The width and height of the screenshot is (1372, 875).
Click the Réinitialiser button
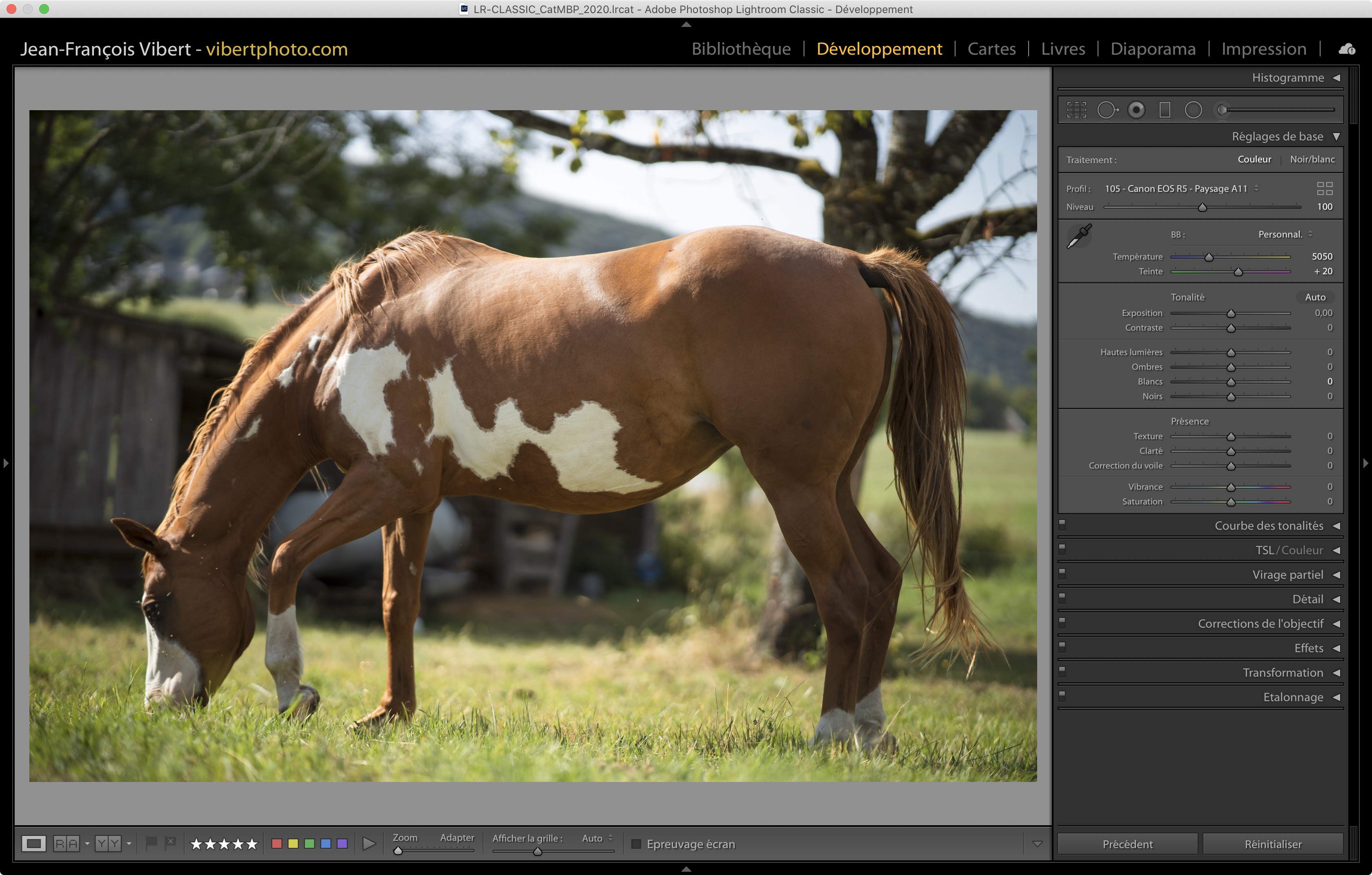[x=1272, y=844]
